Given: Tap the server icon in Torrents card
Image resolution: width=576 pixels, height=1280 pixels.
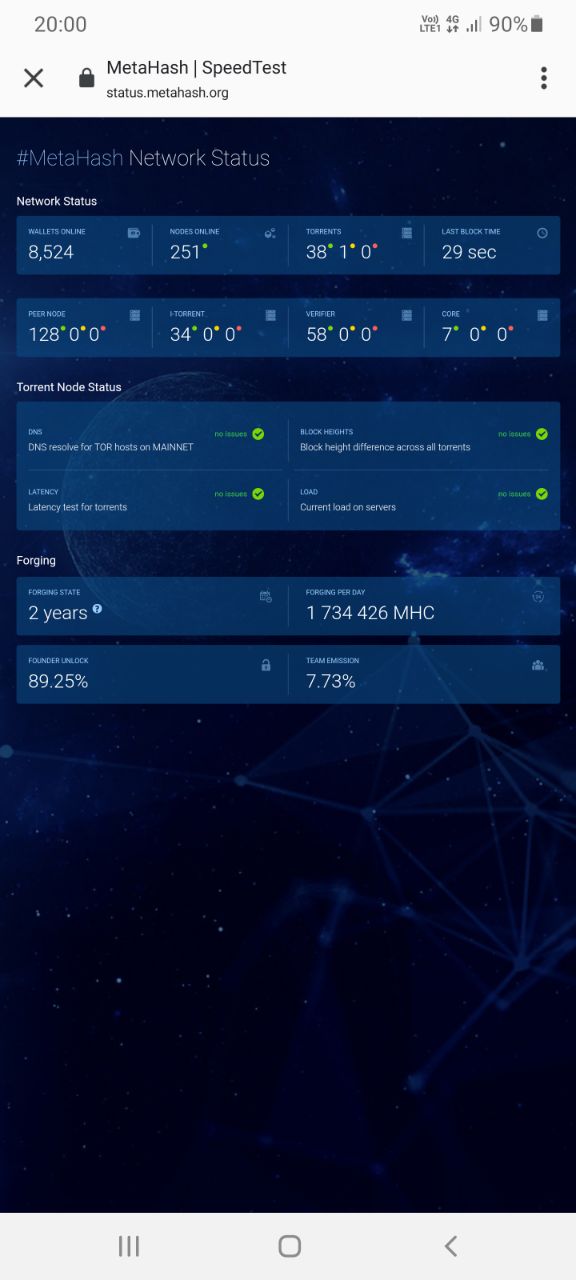Looking at the screenshot, I should point(406,233).
